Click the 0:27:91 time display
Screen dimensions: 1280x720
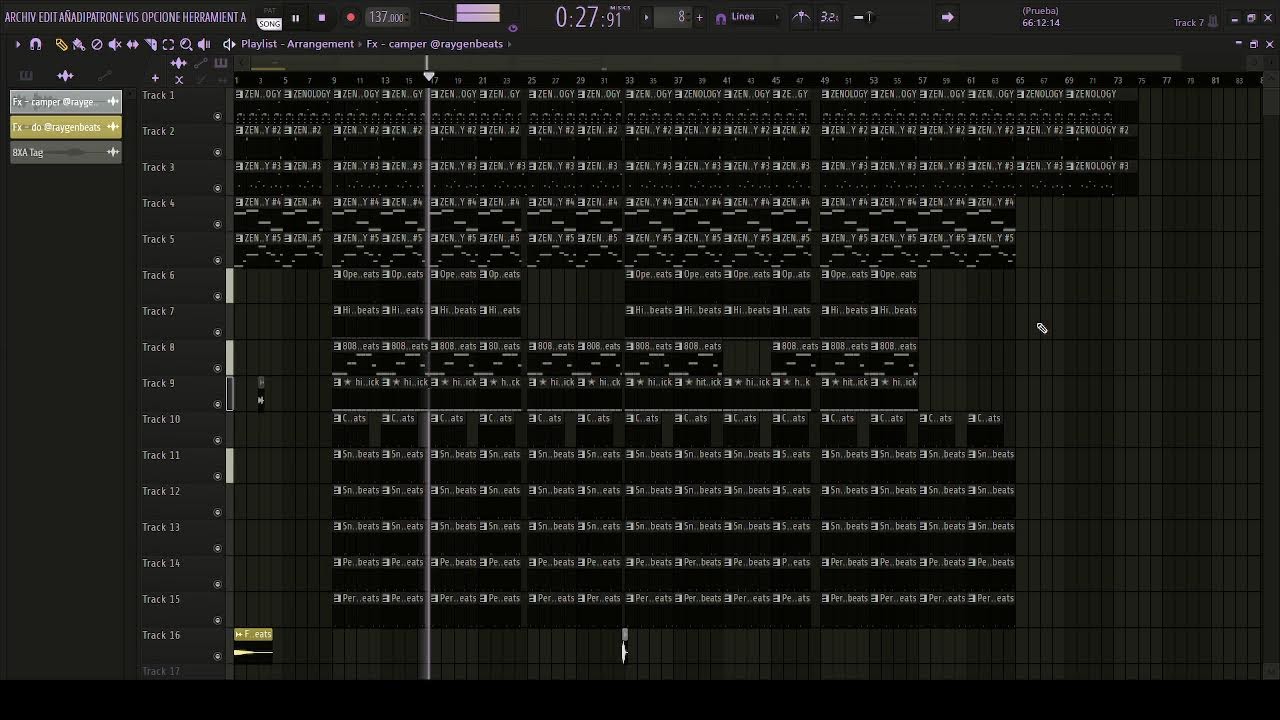coord(589,17)
